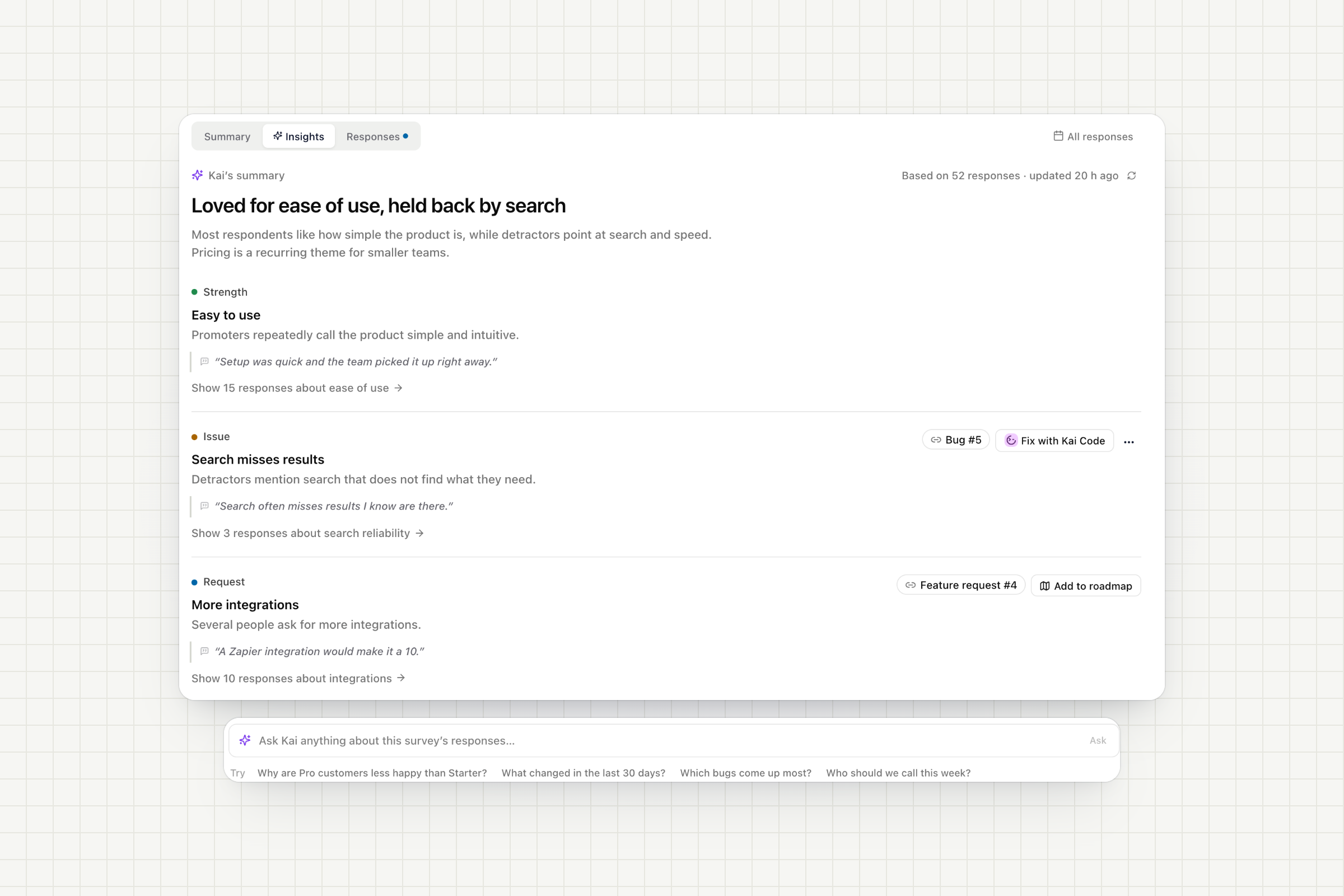
Task: Try 'Why are Pro customers less happy' suggestion
Action: click(x=372, y=773)
